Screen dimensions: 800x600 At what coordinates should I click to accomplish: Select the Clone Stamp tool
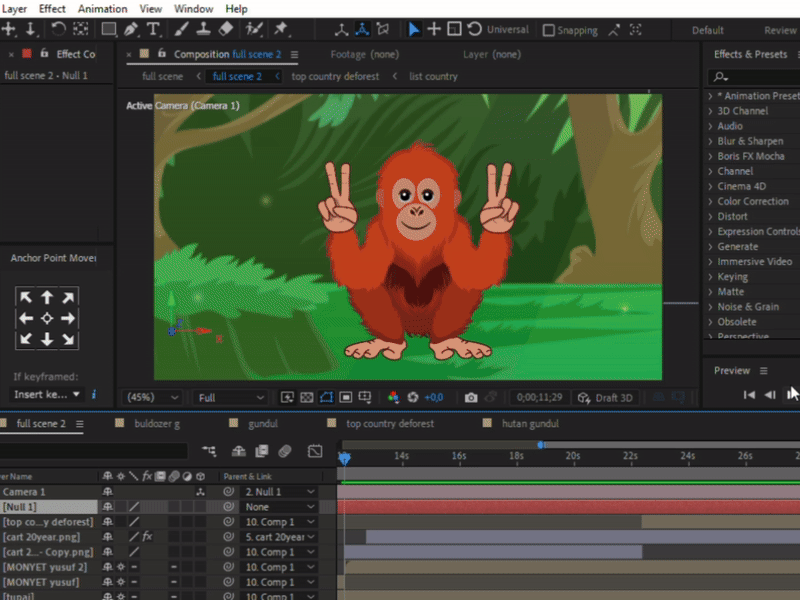click(x=204, y=29)
